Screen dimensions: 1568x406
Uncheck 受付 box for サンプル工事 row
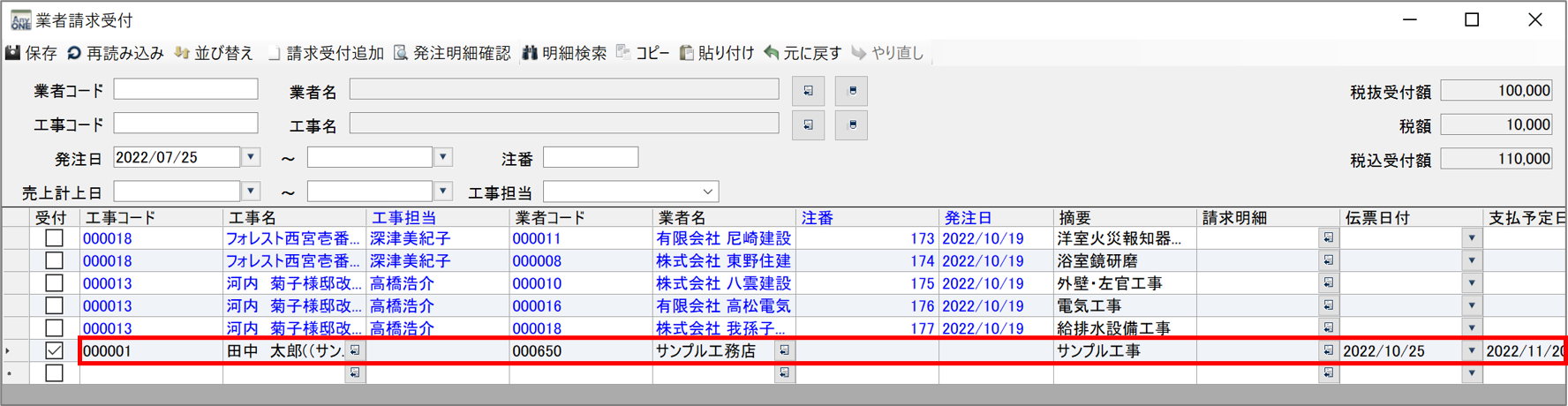tap(54, 350)
